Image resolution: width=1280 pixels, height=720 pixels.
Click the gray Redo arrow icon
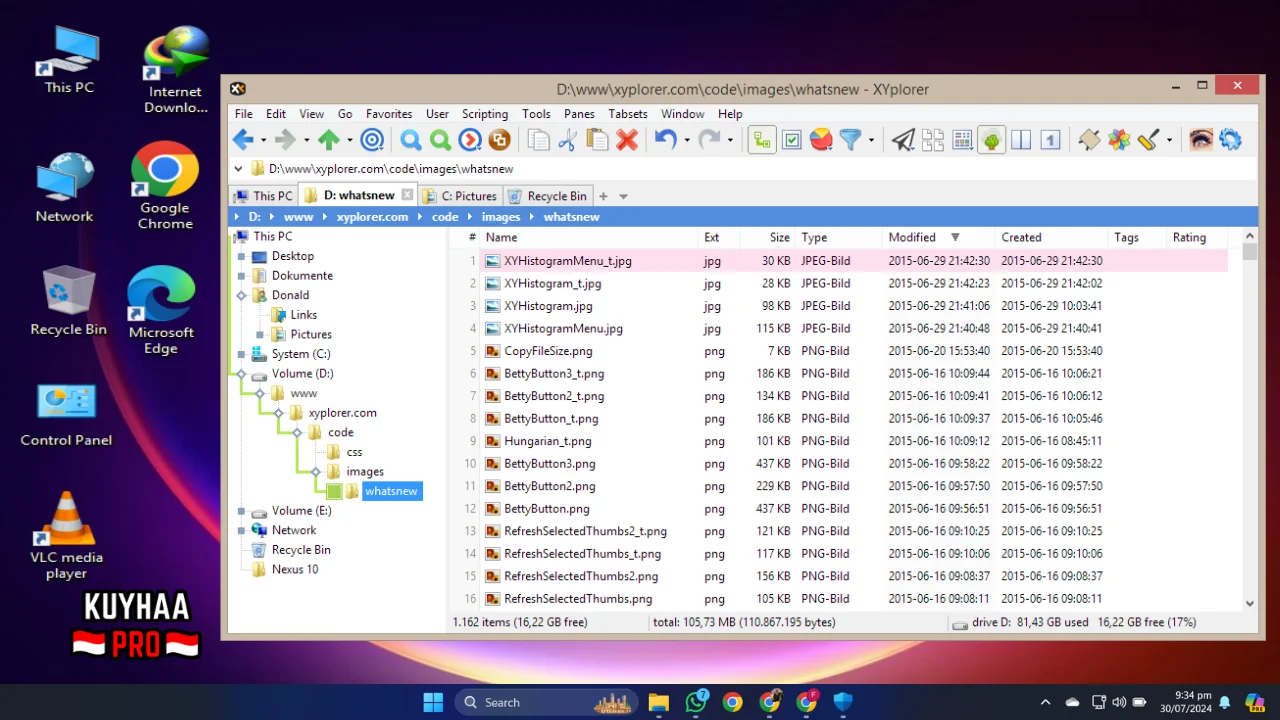[x=709, y=140]
